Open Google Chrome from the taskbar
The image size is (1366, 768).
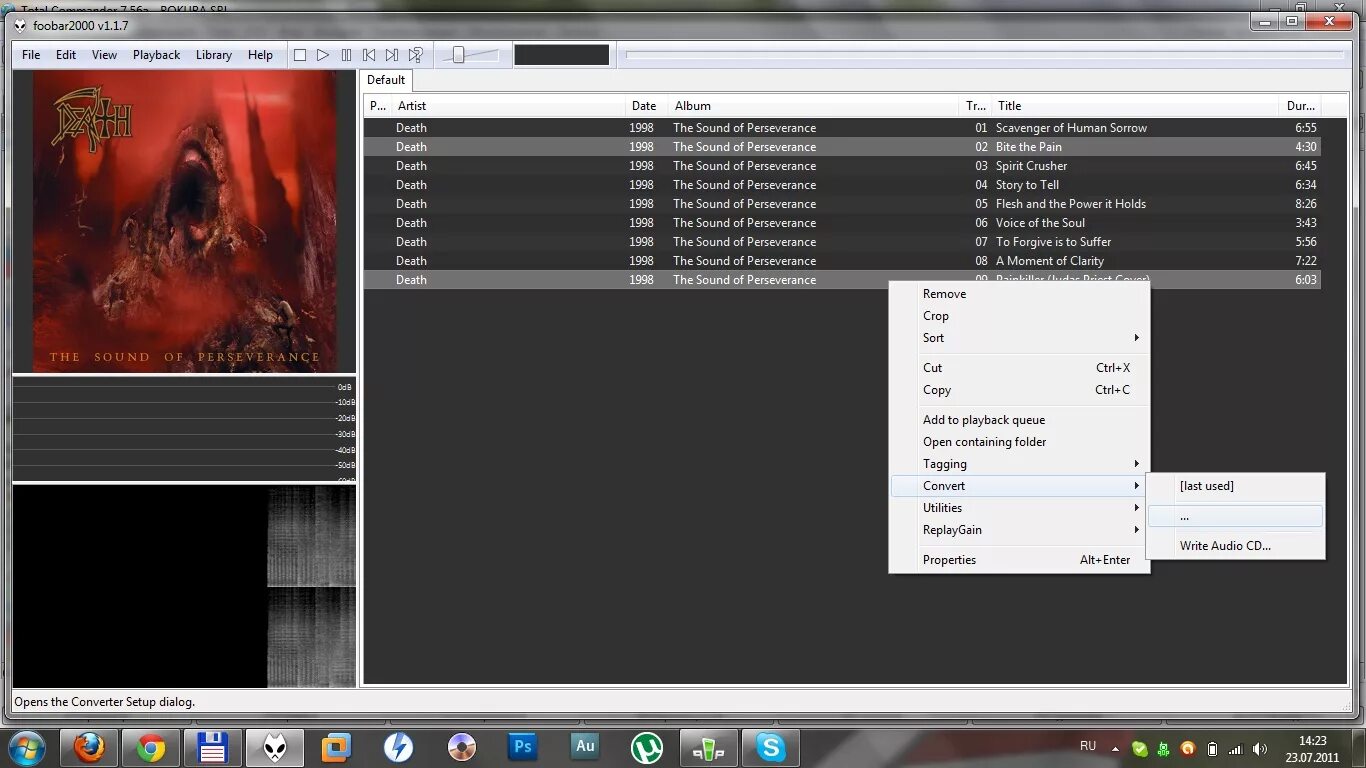point(151,747)
